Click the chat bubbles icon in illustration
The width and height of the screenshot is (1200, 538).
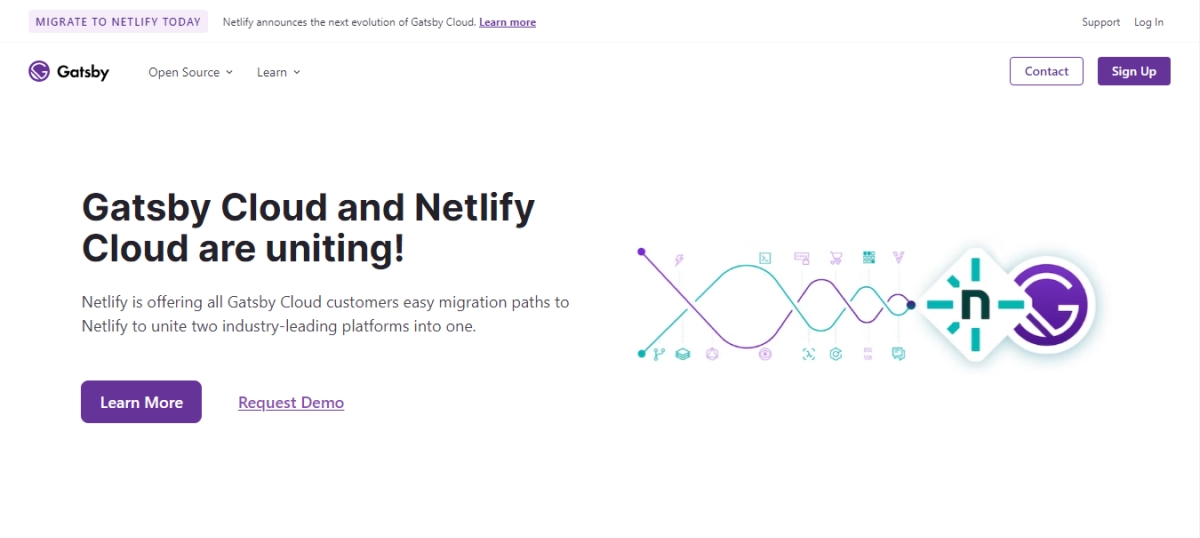pyautogui.click(x=898, y=354)
